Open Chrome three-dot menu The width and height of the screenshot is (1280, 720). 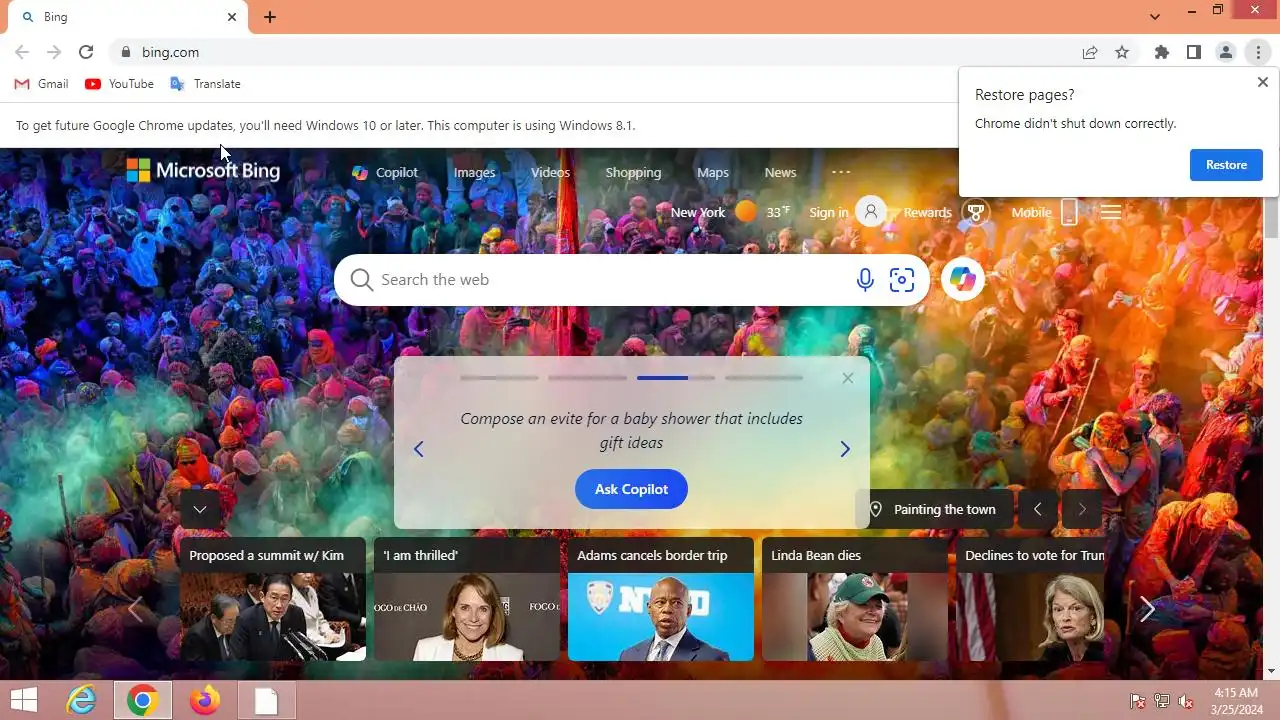pyautogui.click(x=1258, y=52)
